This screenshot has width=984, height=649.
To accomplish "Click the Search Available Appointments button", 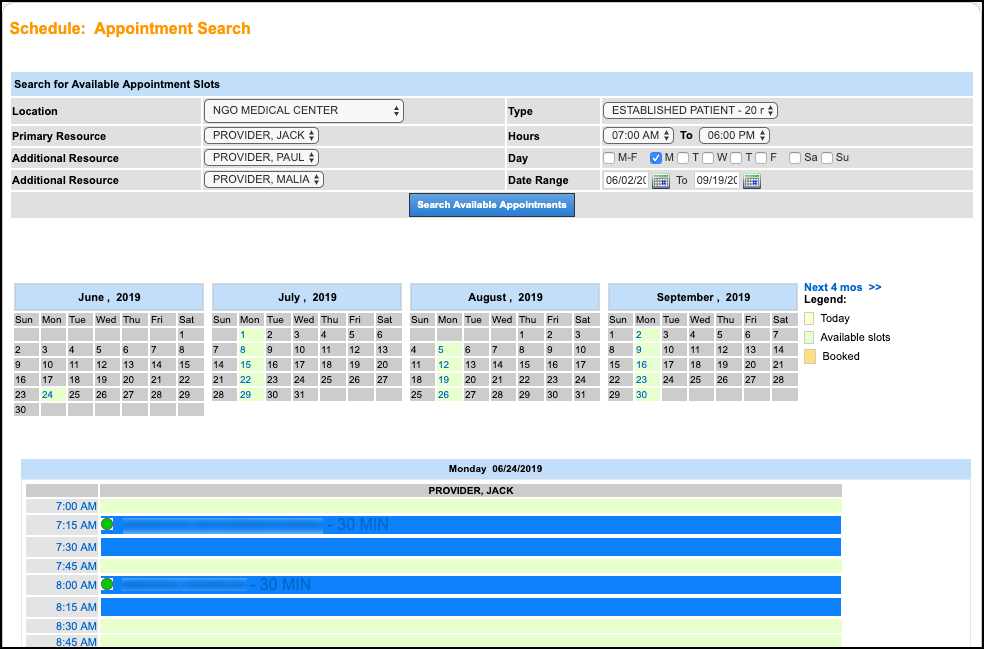I will (x=492, y=205).
